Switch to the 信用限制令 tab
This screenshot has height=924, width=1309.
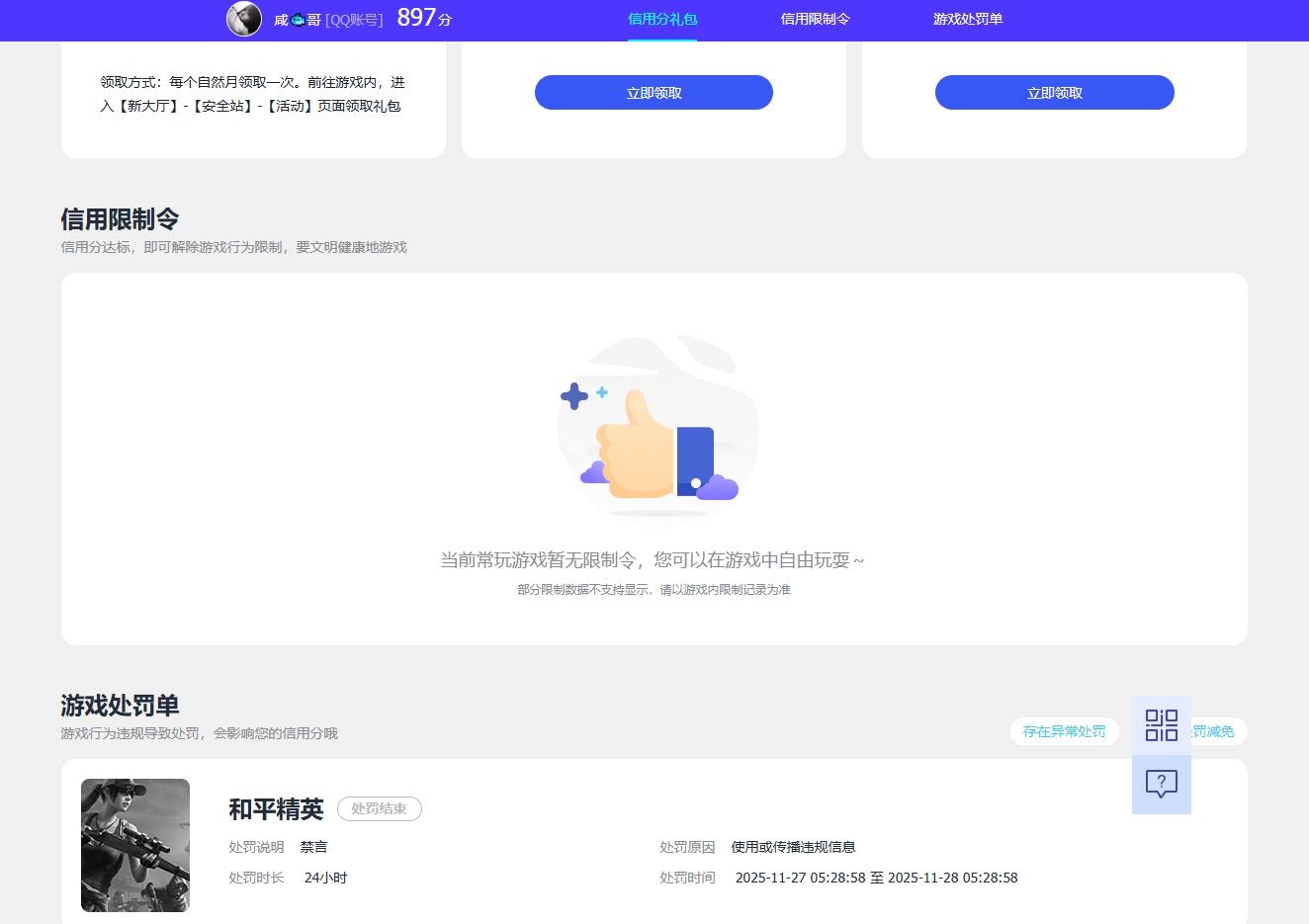point(815,19)
